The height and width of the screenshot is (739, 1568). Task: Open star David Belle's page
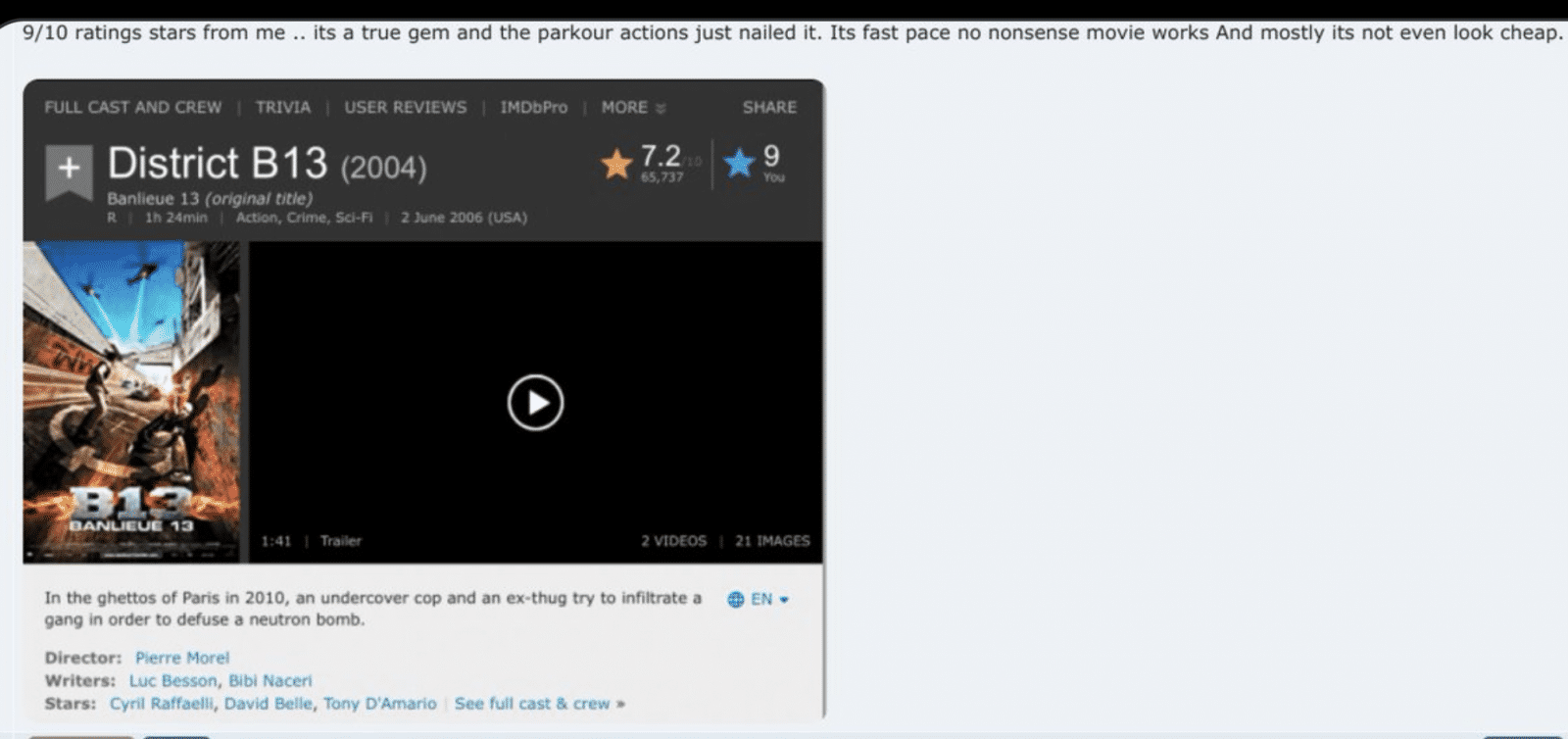pos(269,704)
